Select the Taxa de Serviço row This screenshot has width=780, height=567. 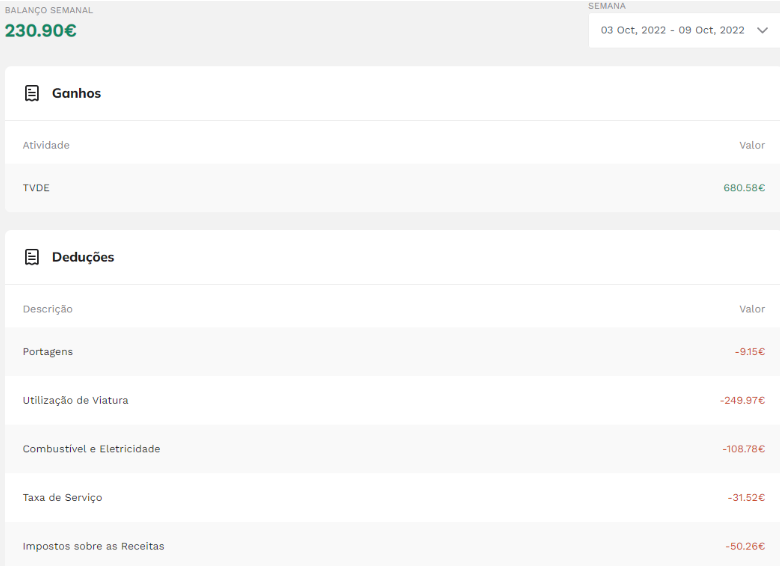point(62,497)
